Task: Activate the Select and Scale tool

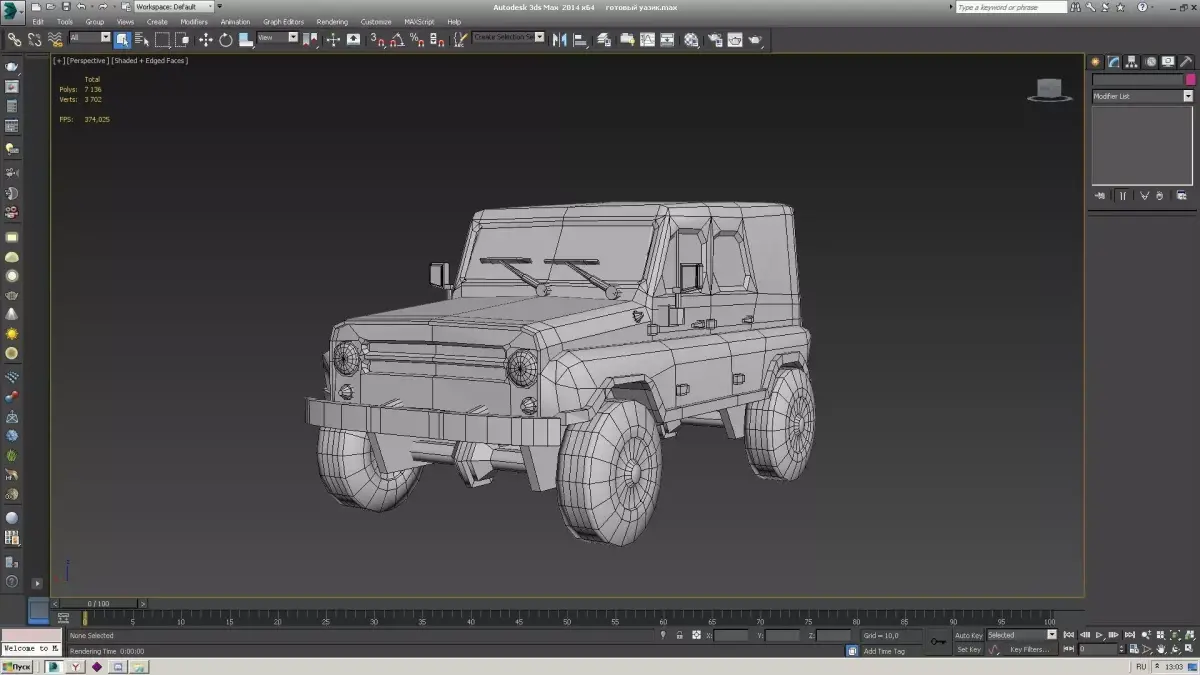Action: pos(245,39)
